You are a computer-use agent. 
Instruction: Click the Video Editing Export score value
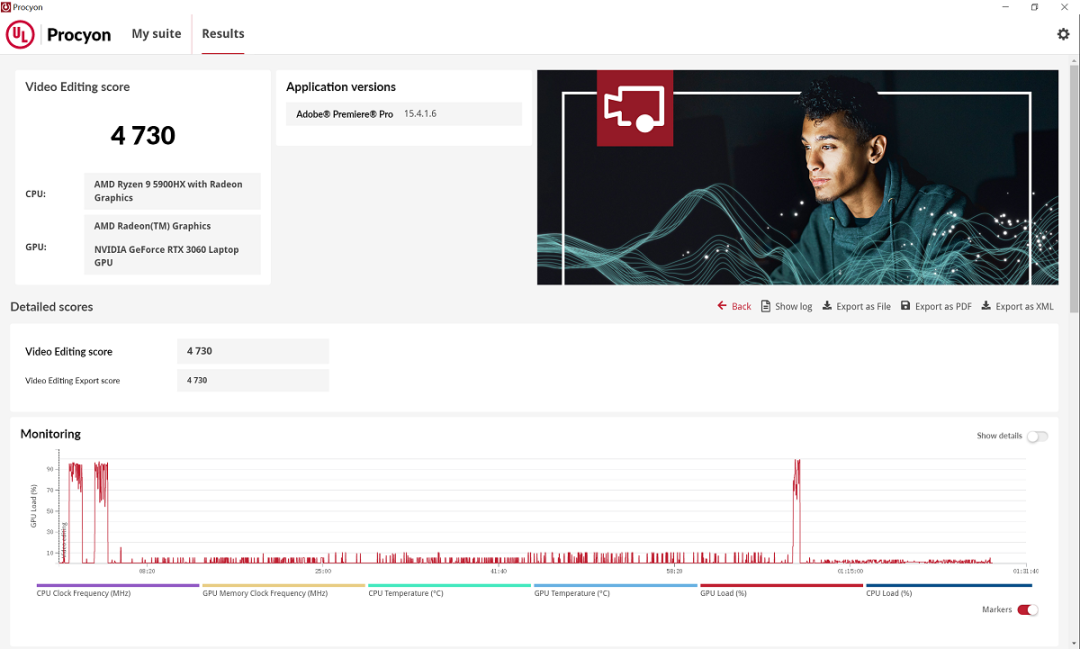tap(253, 380)
